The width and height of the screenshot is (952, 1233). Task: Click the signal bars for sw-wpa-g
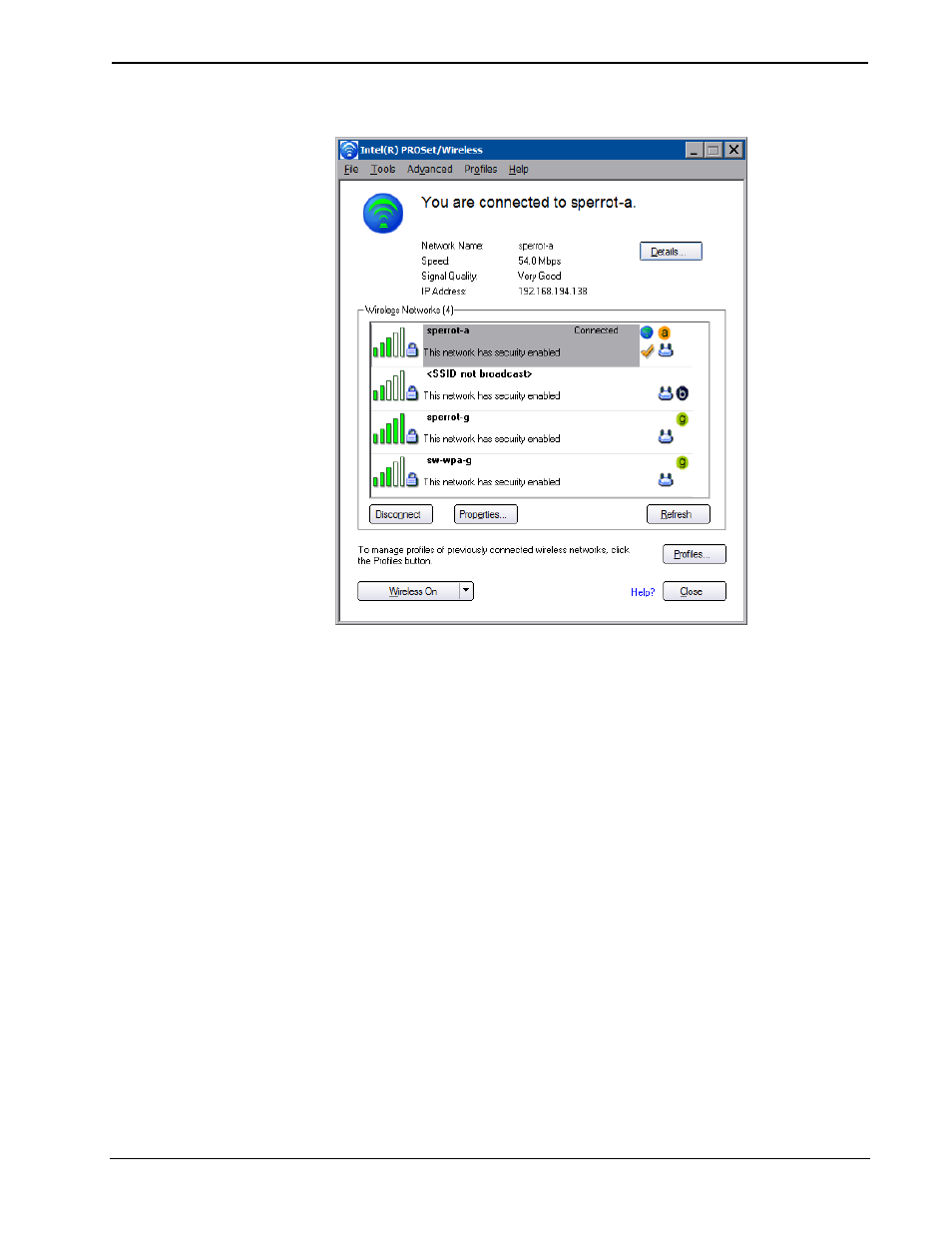pyautogui.click(x=388, y=471)
